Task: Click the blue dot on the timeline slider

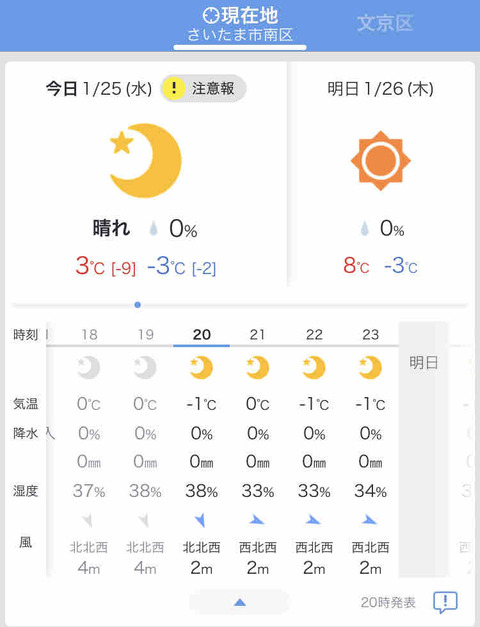Action: coord(138,305)
